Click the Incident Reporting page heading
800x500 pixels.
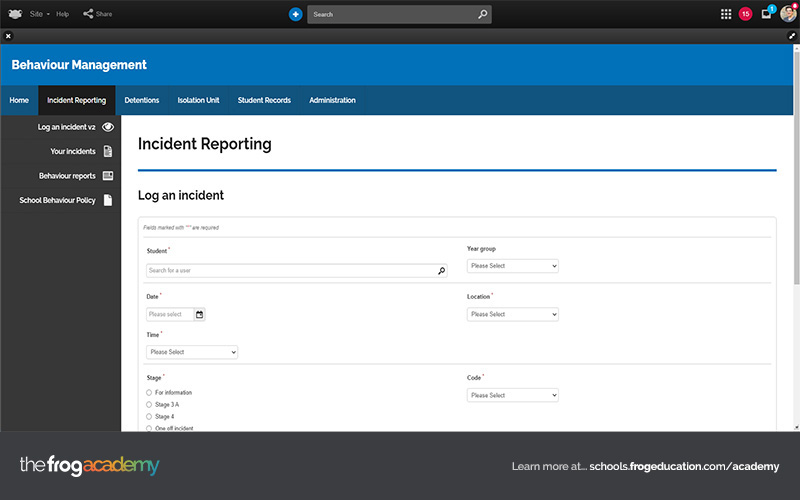point(205,144)
